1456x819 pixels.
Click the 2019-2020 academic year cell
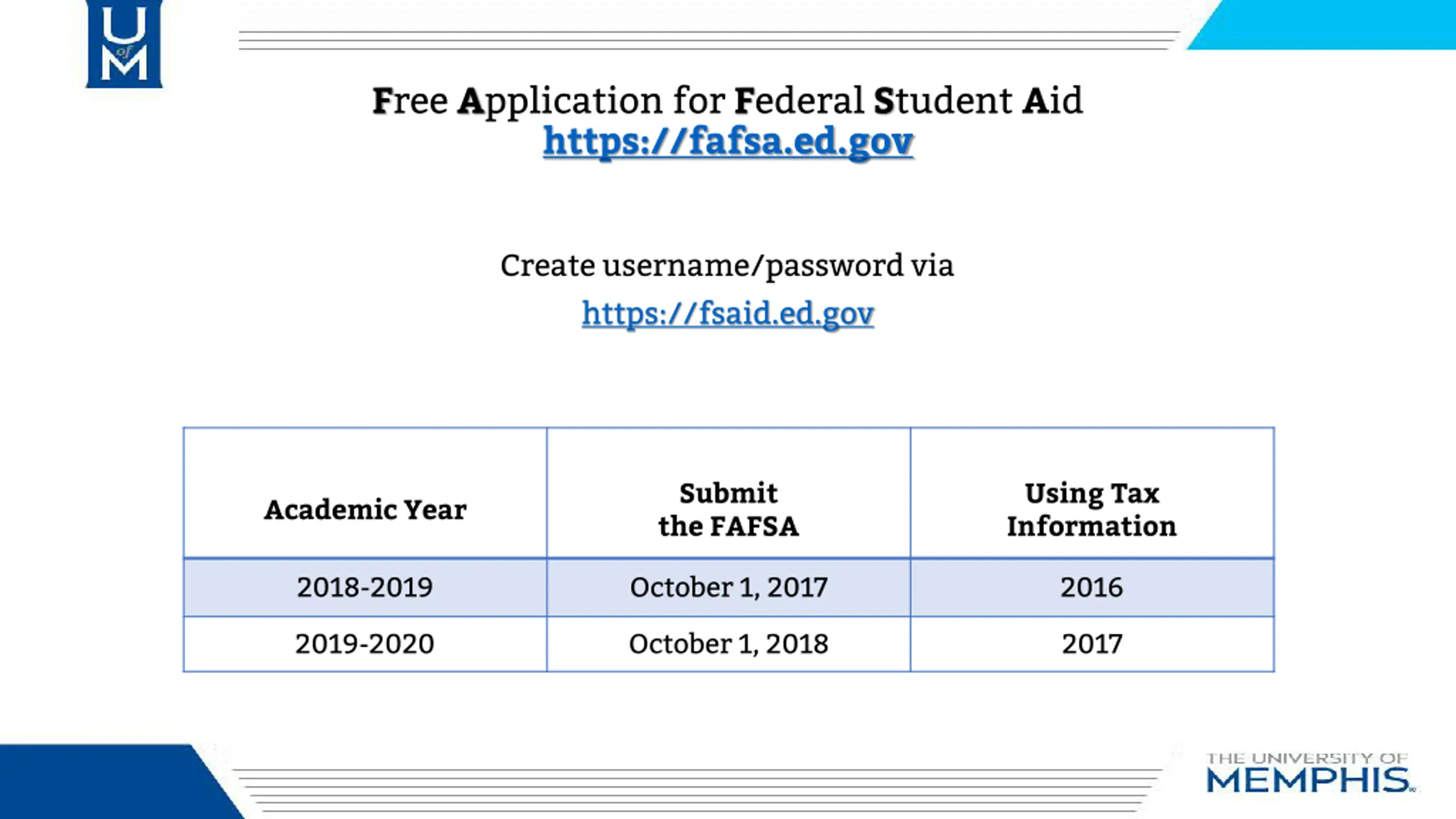[x=365, y=644]
